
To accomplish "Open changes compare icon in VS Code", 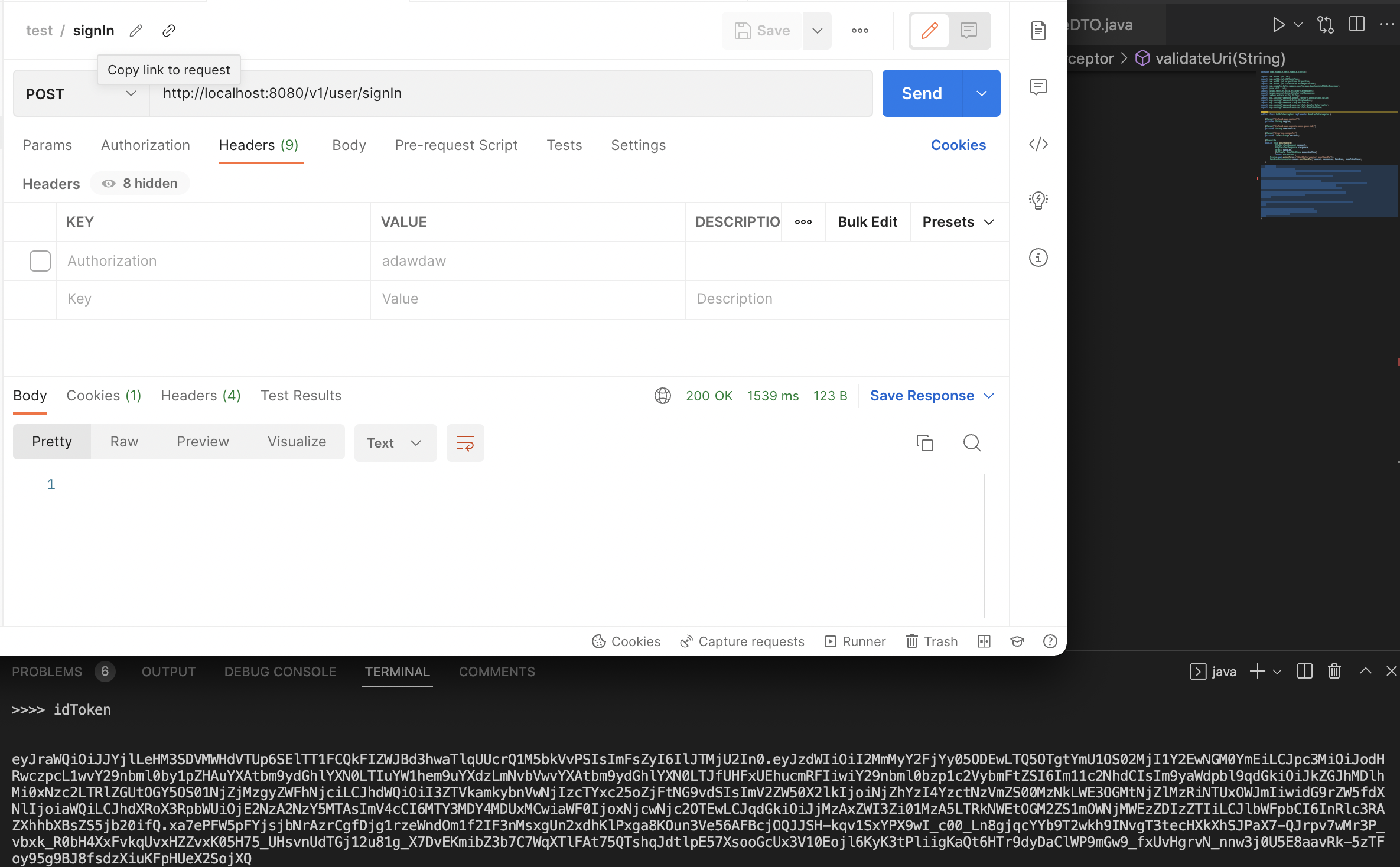I will pos(1326,25).
